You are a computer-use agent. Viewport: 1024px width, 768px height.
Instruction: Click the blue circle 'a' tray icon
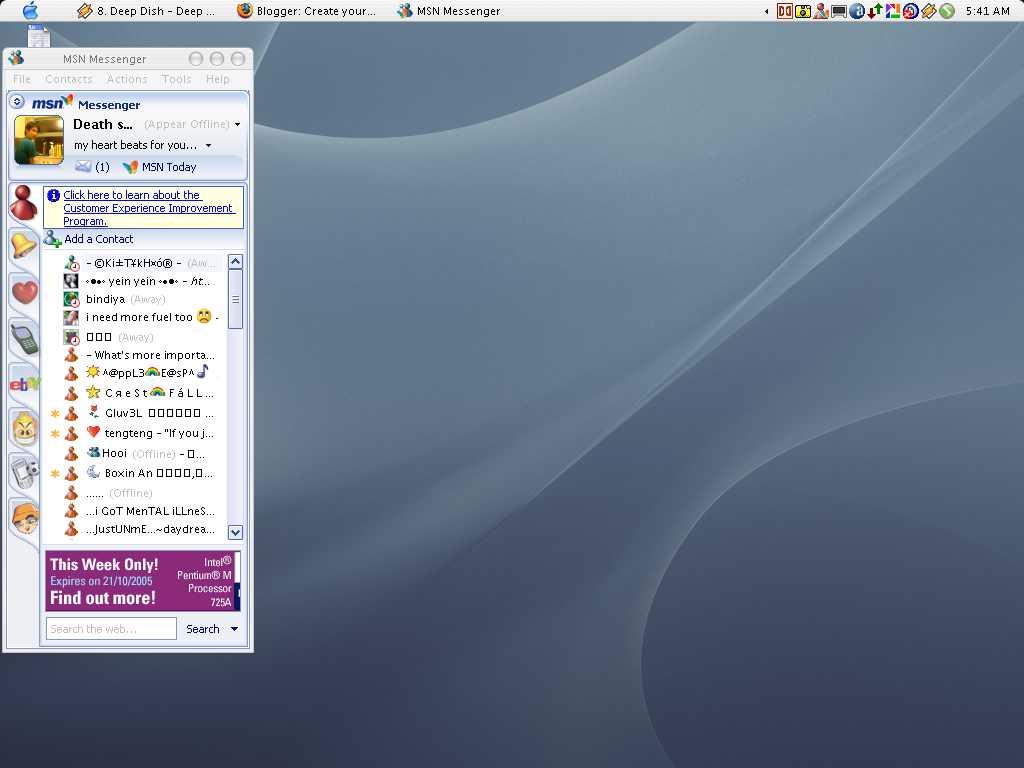857,11
